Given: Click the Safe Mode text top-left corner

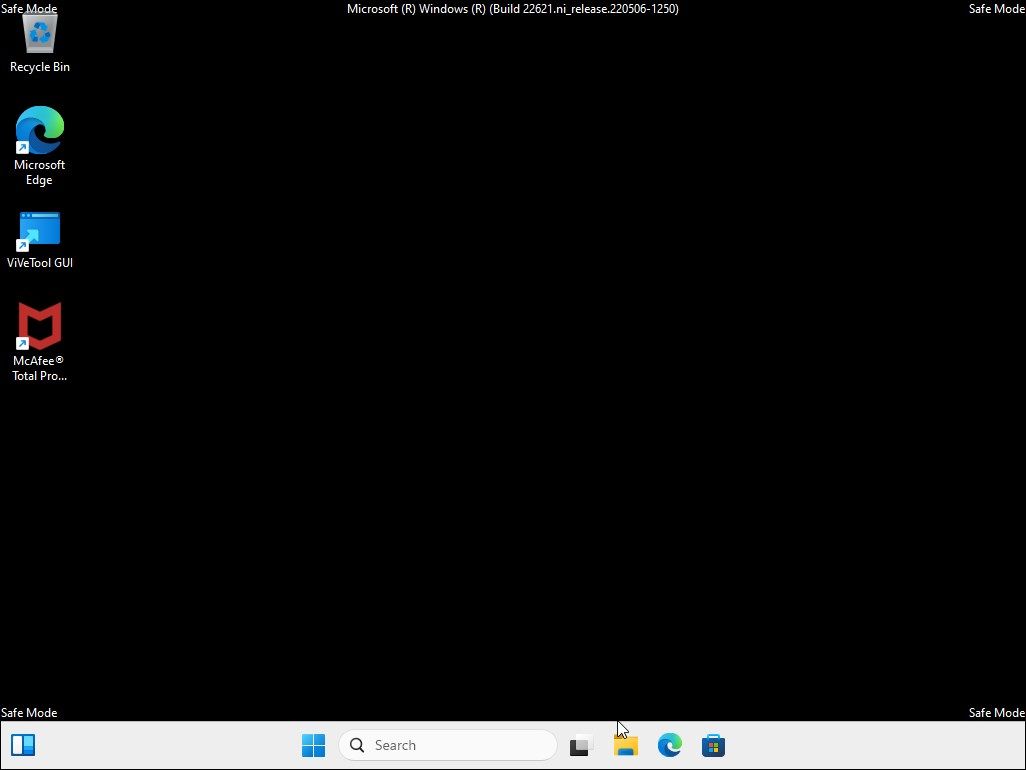Looking at the screenshot, I should (x=29, y=8).
